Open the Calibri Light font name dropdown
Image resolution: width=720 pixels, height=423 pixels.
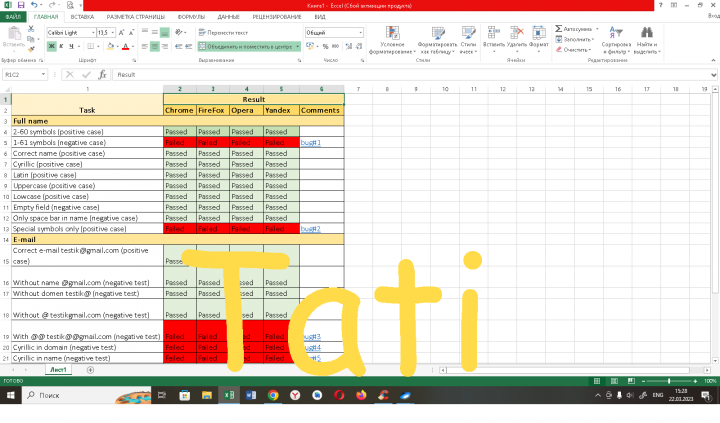coord(93,33)
